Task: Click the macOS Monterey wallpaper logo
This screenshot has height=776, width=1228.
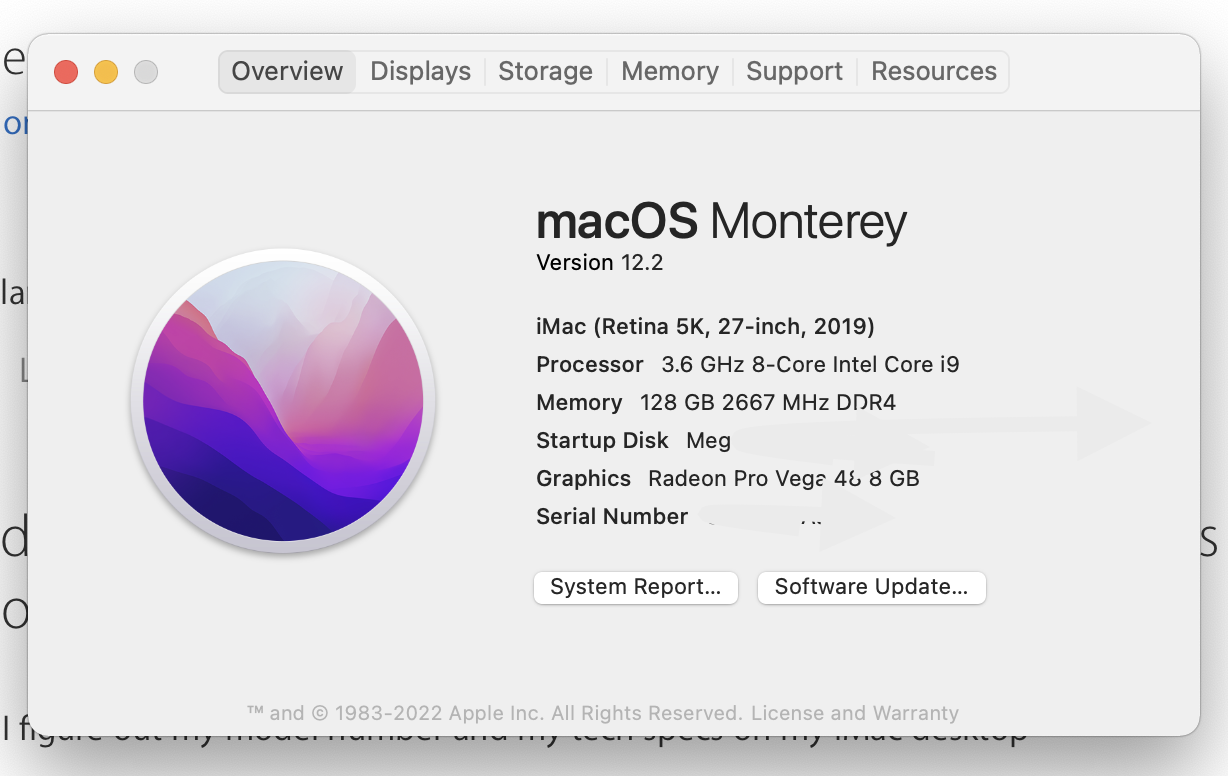Action: click(x=283, y=400)
